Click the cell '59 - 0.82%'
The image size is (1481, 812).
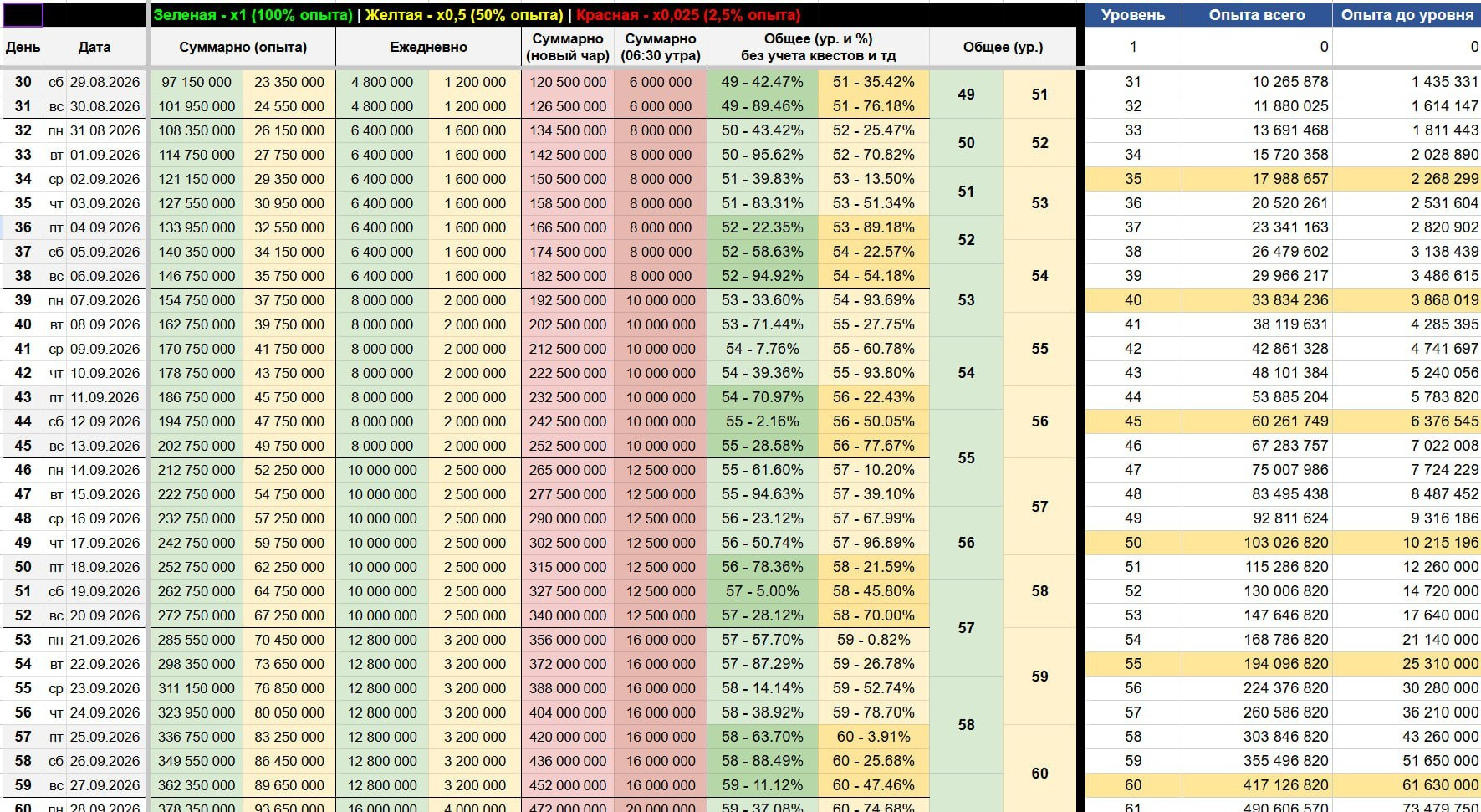click(x=873, y=640)
